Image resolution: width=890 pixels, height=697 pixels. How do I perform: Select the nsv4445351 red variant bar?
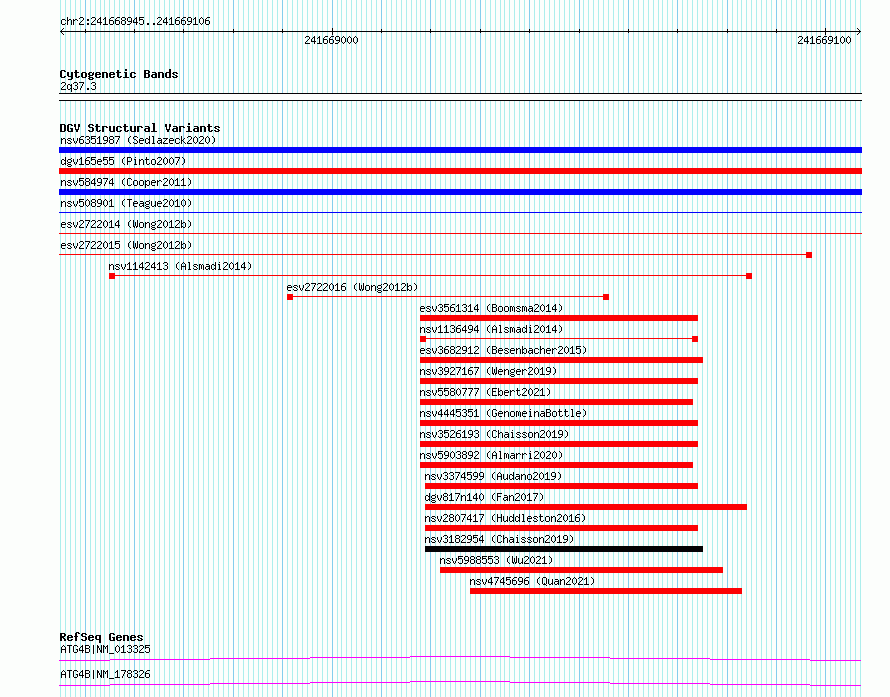click(559, 423)
